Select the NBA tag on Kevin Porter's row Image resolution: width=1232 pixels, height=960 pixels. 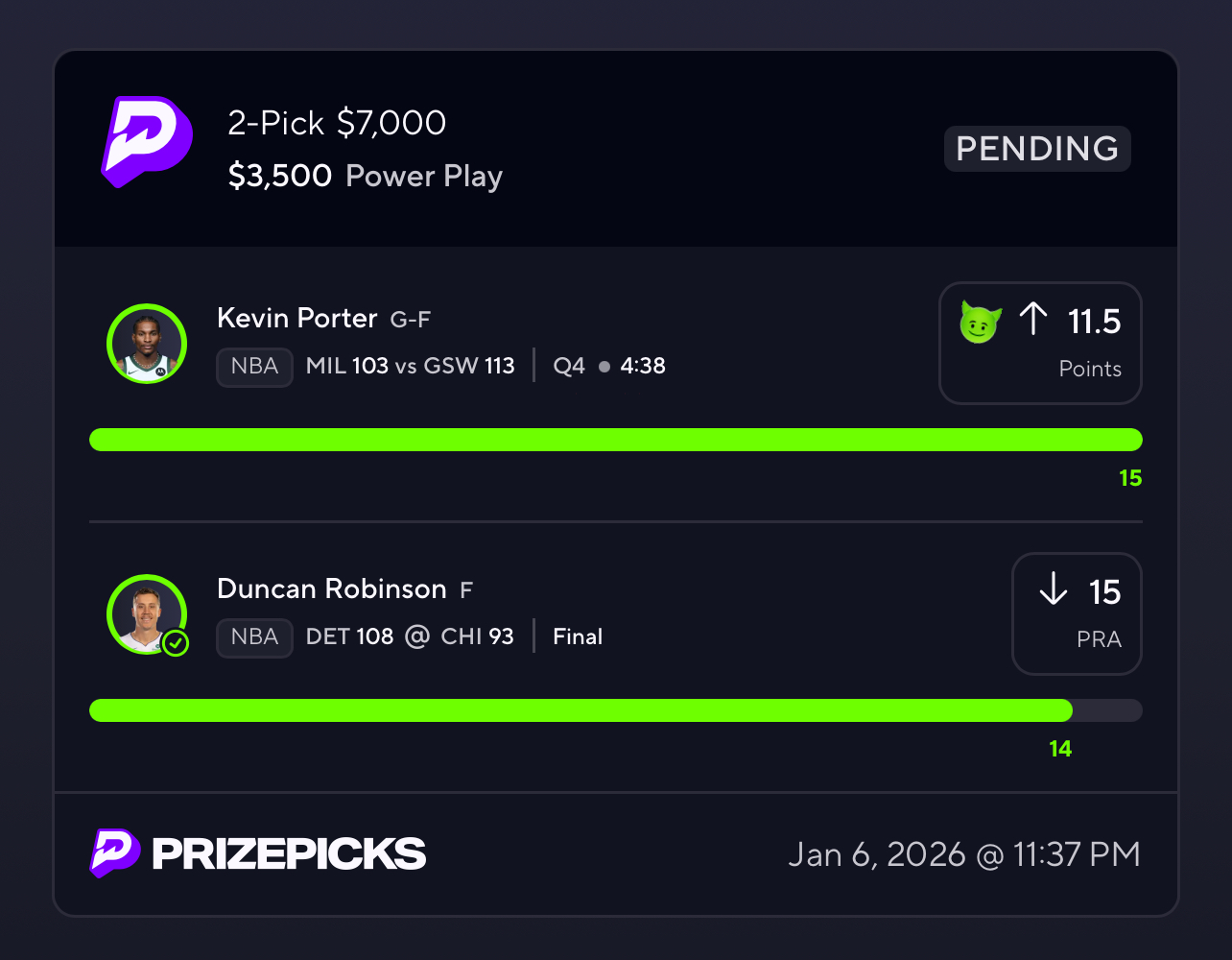254,367
